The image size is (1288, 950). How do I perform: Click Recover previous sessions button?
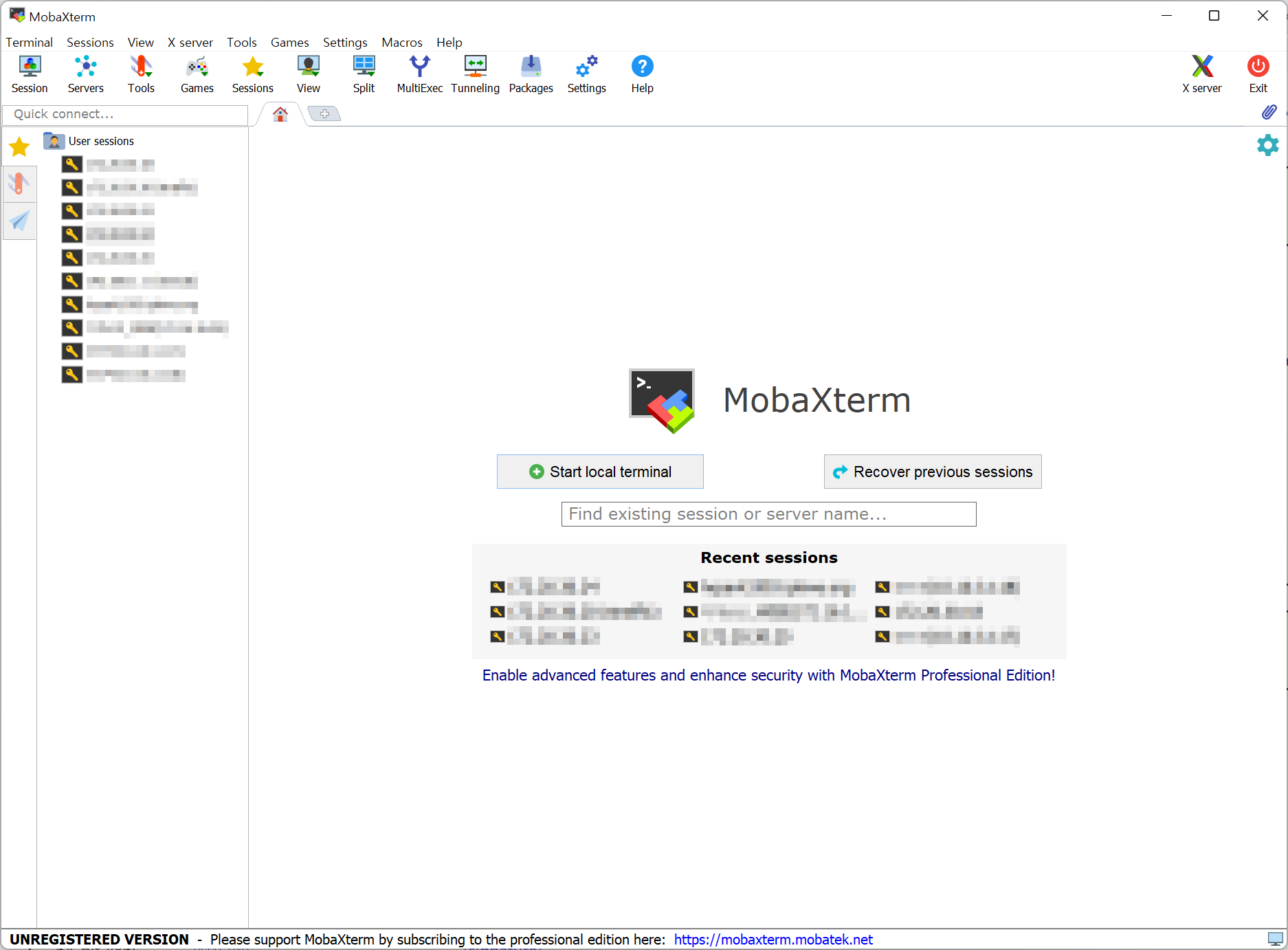click(933, 472)
